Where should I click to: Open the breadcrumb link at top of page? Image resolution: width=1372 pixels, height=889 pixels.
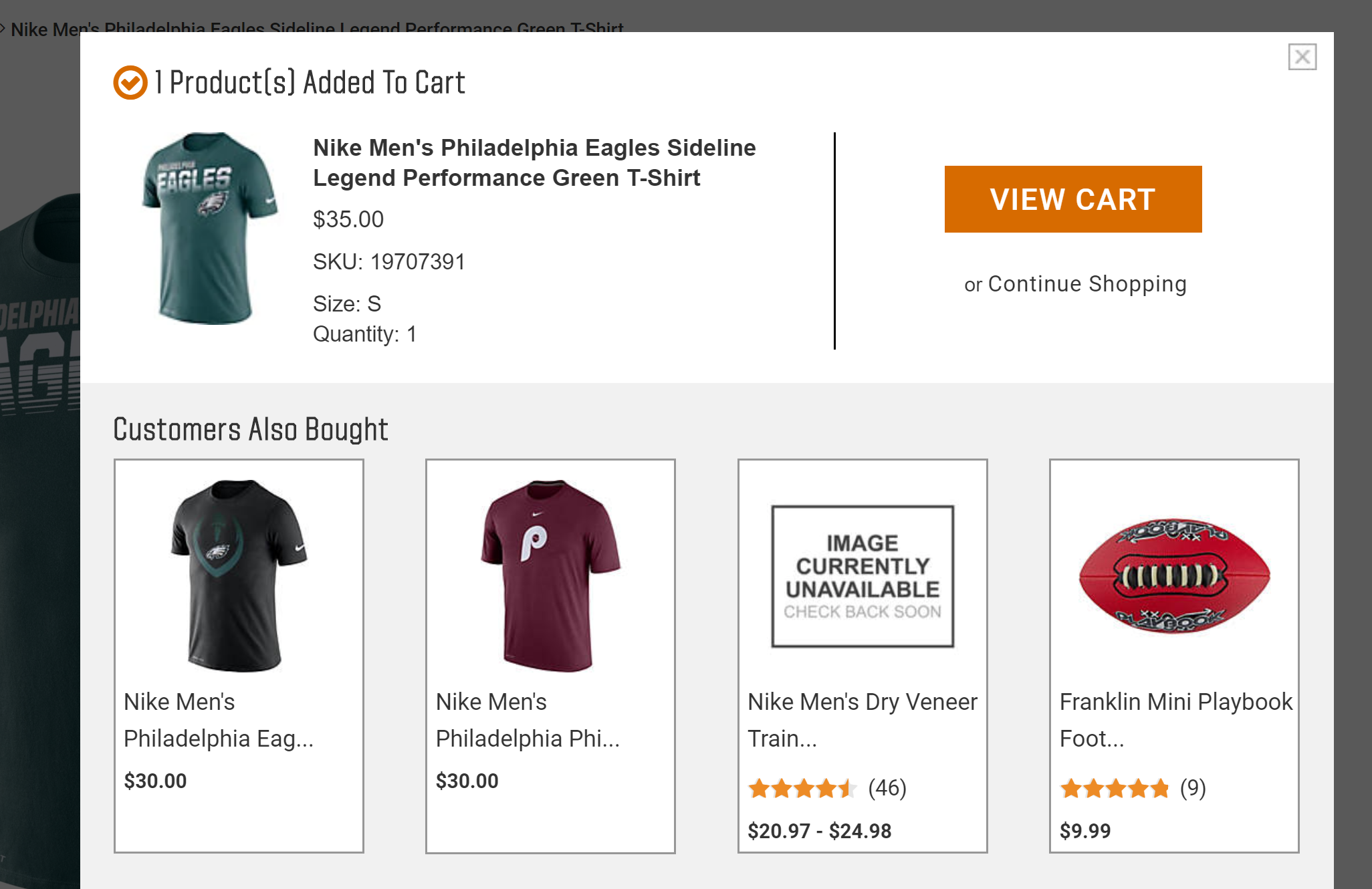[314, 28]
